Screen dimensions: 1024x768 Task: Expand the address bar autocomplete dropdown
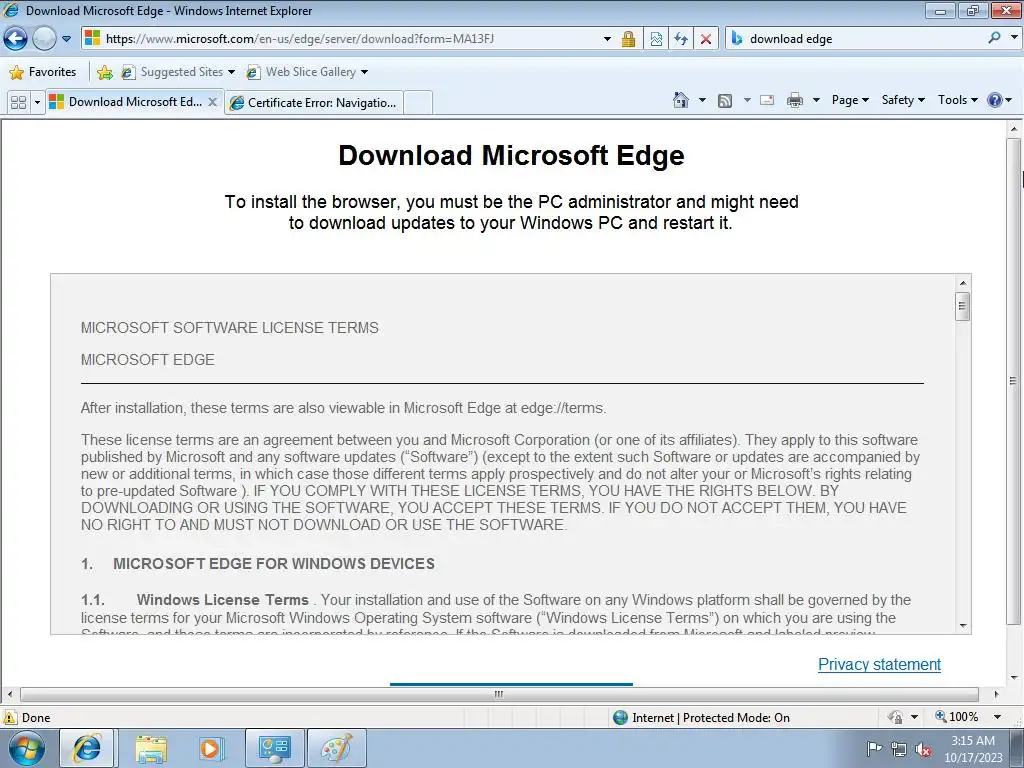[x=607, y=39]
